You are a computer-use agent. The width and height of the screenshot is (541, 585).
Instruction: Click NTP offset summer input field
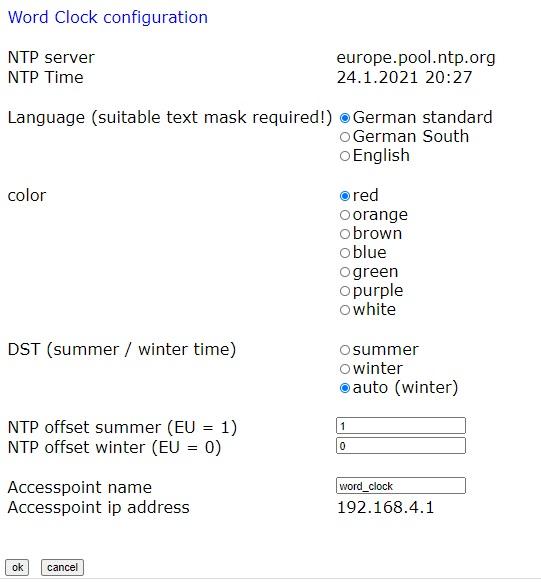click(x=401, y=426)
